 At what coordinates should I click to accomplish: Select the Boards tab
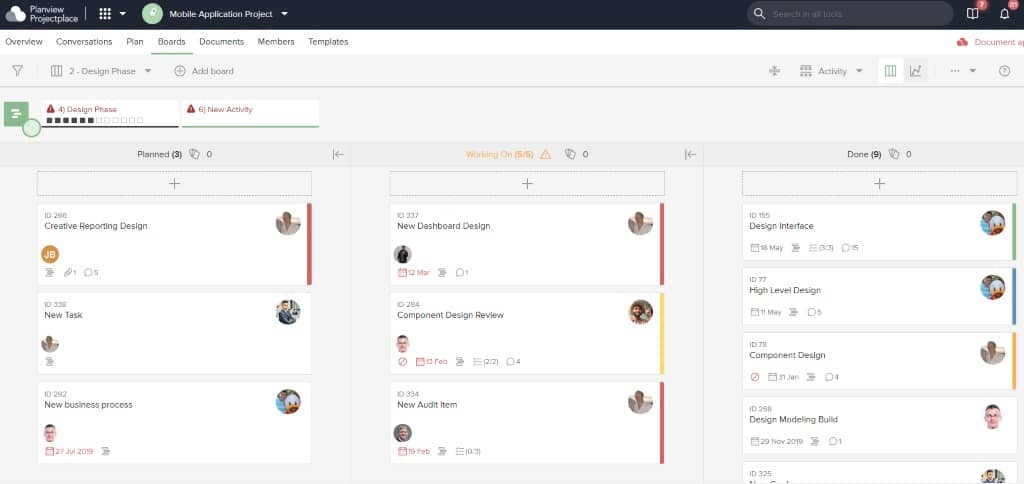pos(172,42)
